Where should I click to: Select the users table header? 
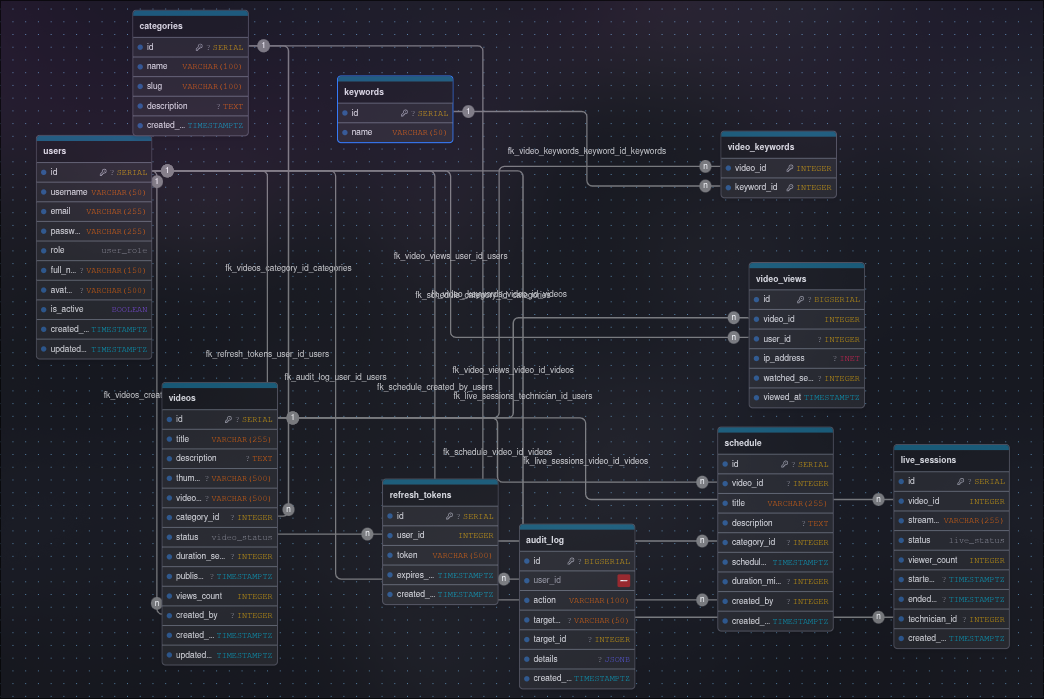[94, 151]
